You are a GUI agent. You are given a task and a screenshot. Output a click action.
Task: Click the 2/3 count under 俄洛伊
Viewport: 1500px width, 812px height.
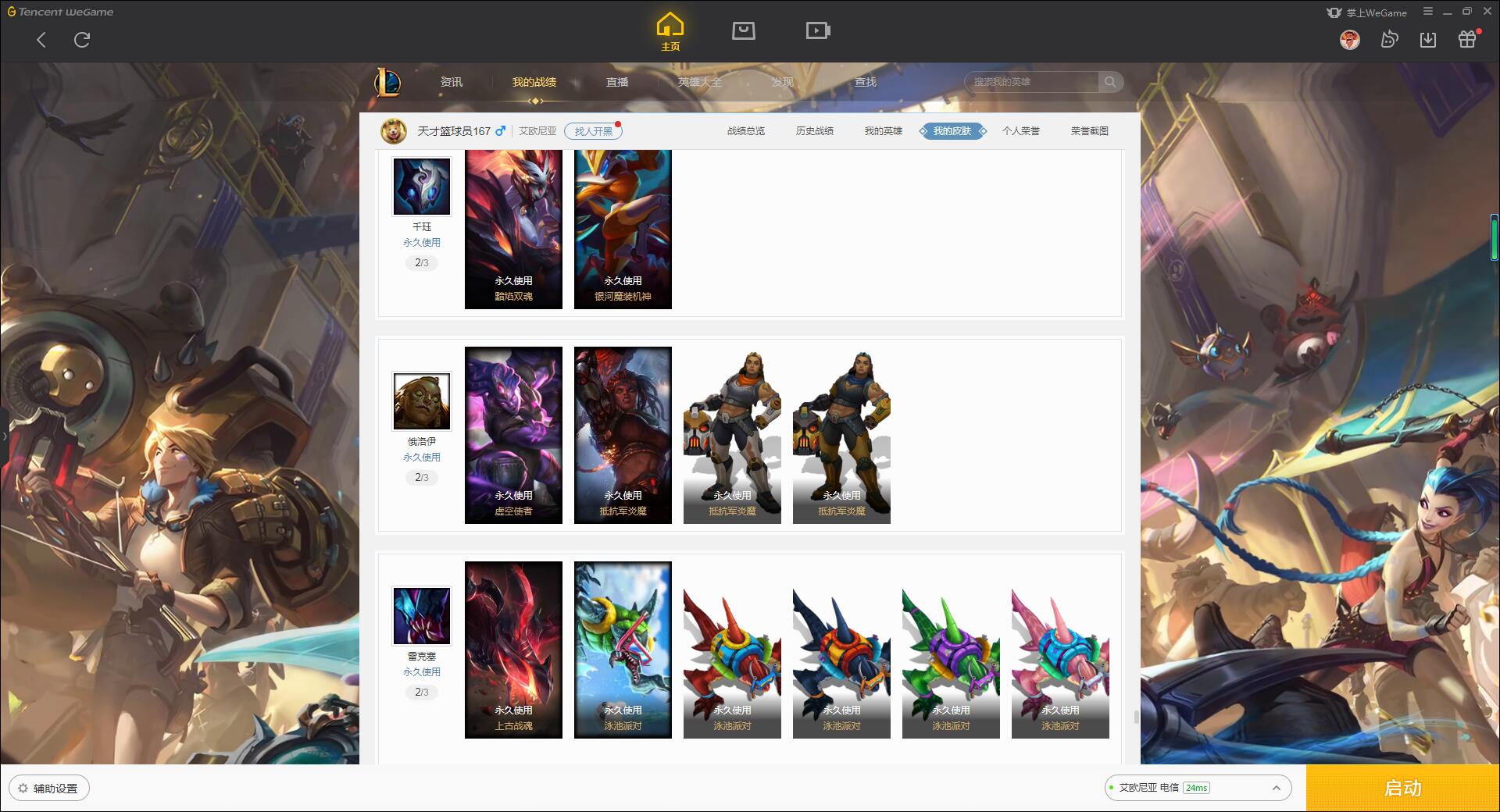pyautogui.click(x=422, y=477)
